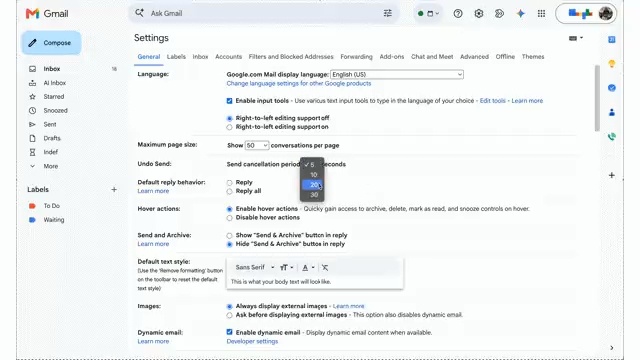Image resolution: width=640 pixels, height=360 pixels.
Task: Get add-ons with side panel plus
Action: coord(611,175)
